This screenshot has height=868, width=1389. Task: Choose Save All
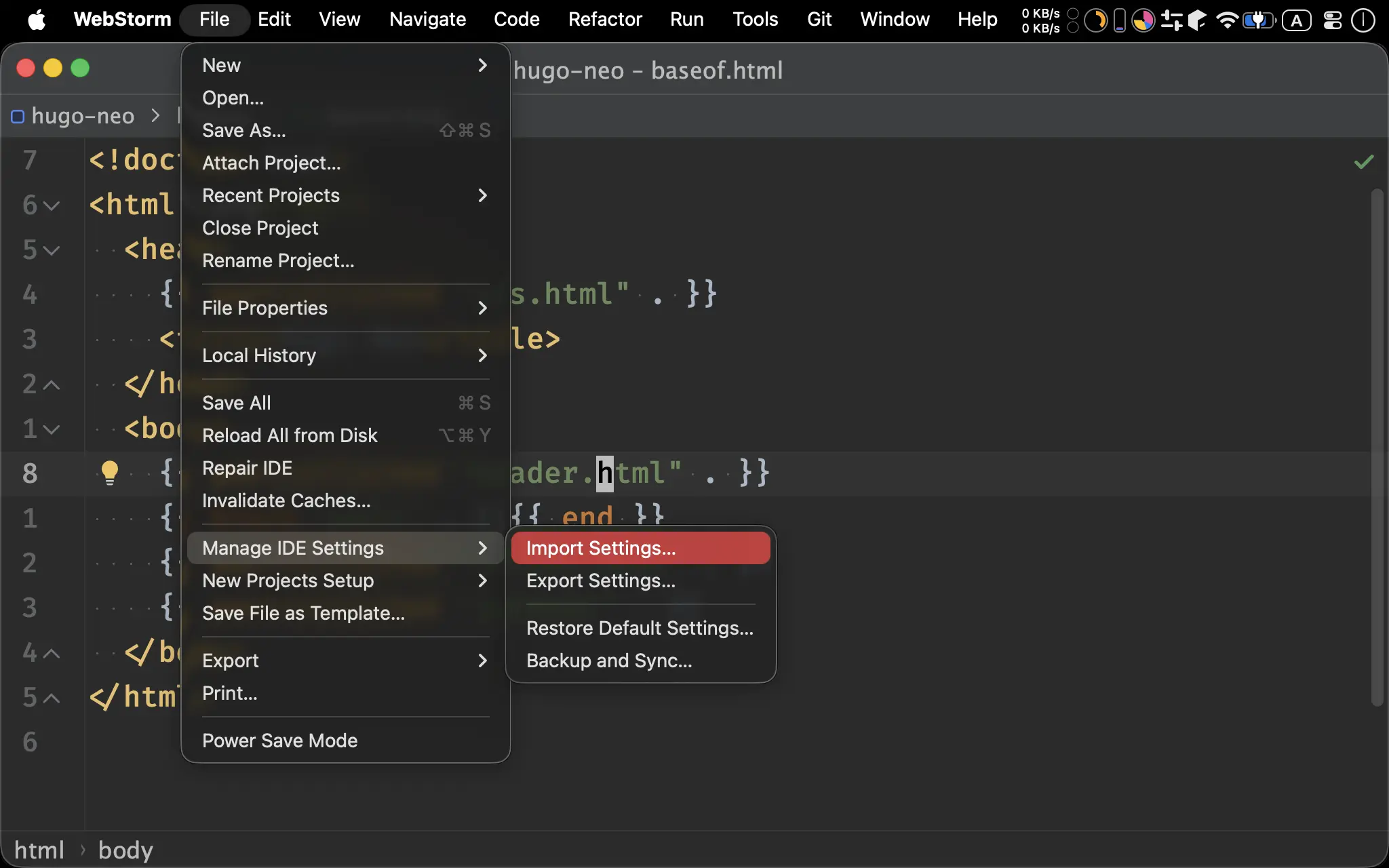click(345, 403)
